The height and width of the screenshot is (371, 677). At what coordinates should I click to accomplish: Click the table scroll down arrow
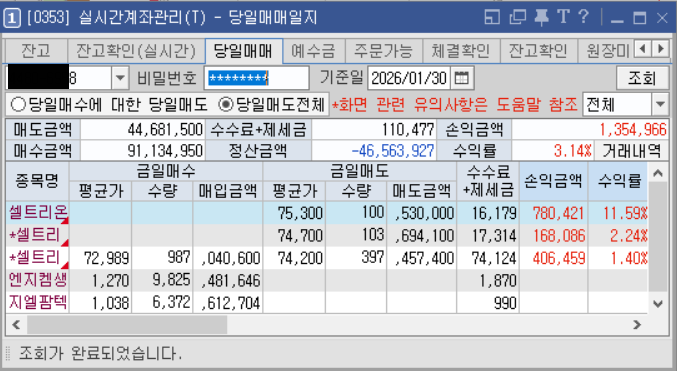coord(658,304)
